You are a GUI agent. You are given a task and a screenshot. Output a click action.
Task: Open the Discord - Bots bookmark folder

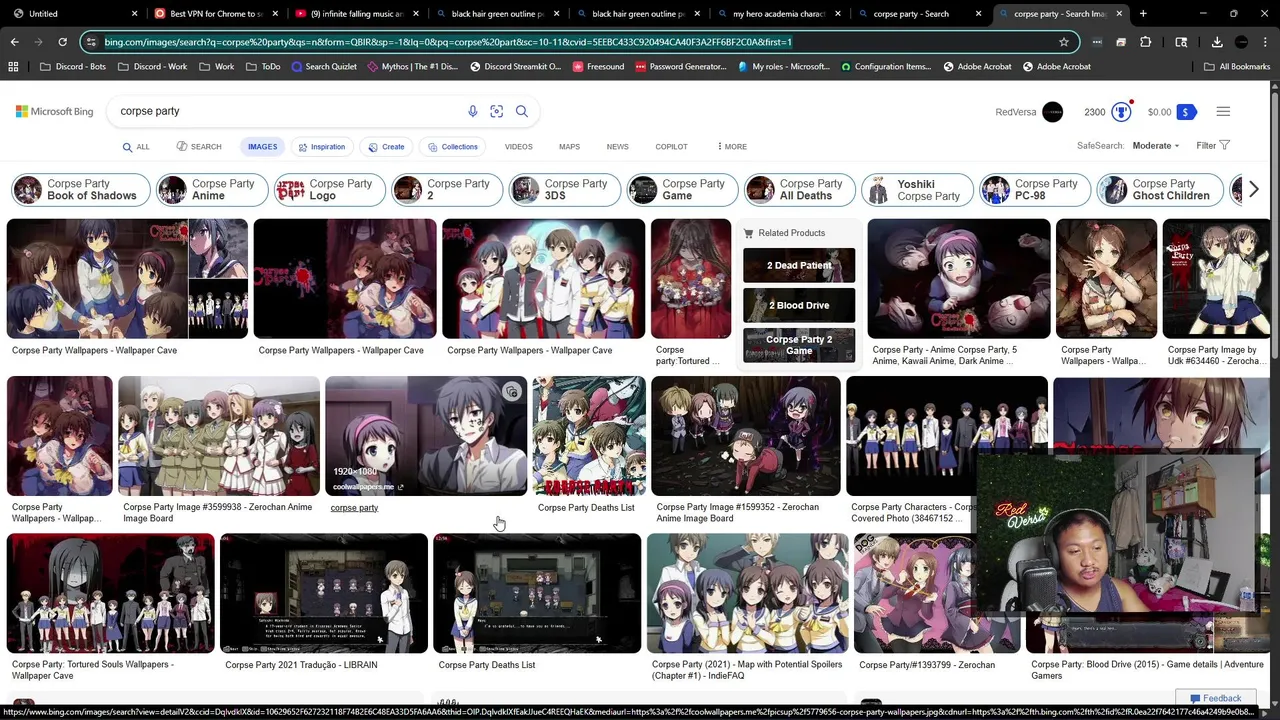coord(74,67)
